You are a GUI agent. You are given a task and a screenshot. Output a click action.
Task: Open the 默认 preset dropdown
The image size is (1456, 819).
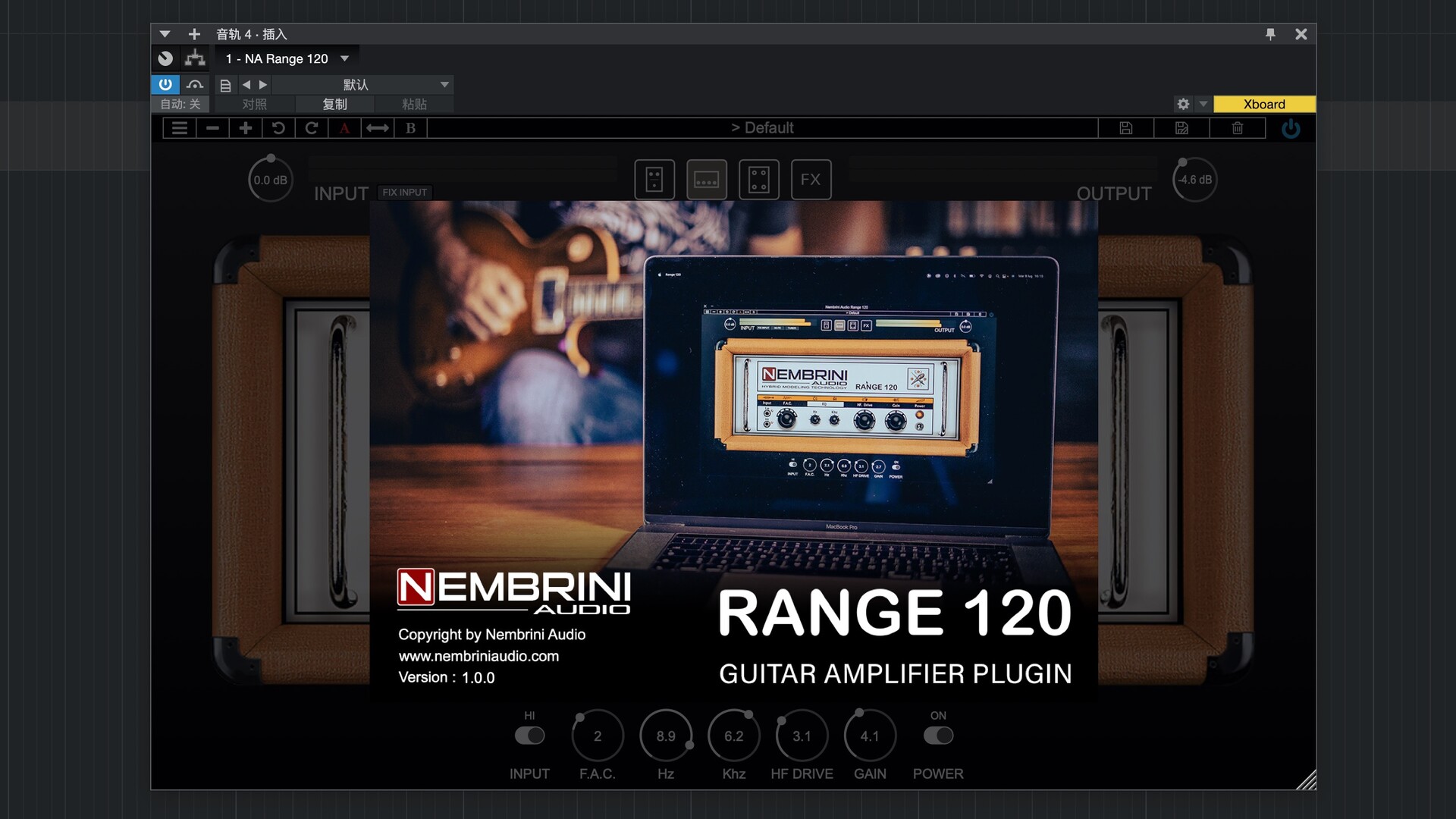[x=364, y=85]
